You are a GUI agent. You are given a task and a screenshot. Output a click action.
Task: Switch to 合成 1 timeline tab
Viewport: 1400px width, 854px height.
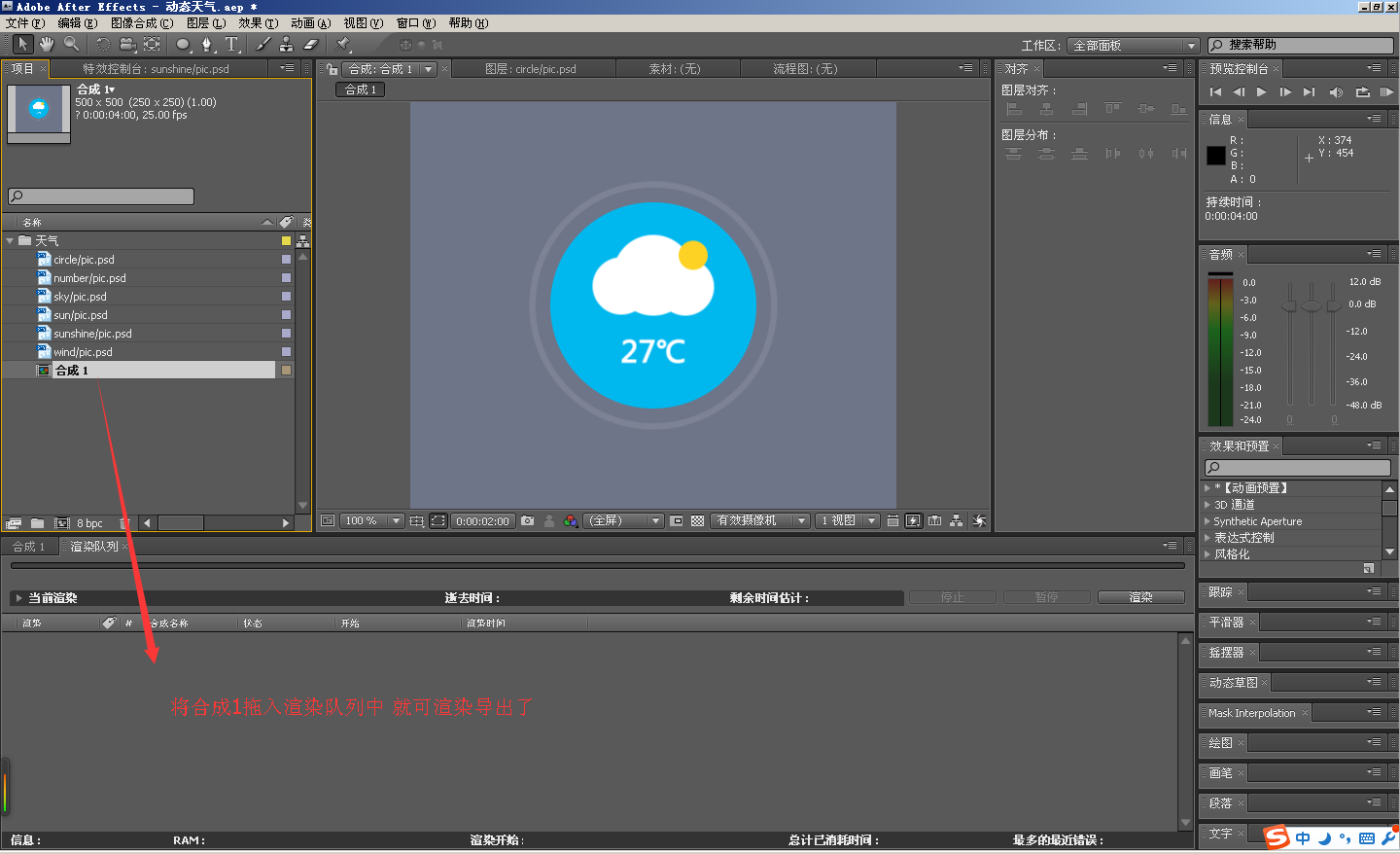point(29,547)
